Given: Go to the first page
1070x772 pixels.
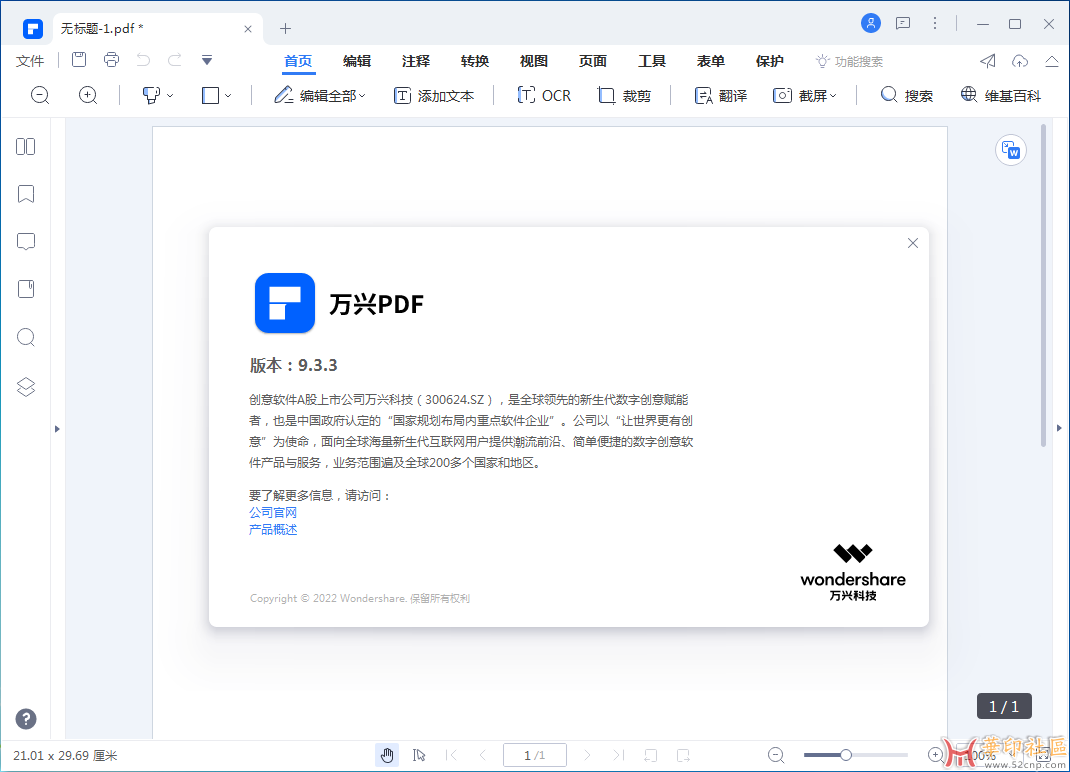Looking at the screenshot, I should [x=451, y=755].
